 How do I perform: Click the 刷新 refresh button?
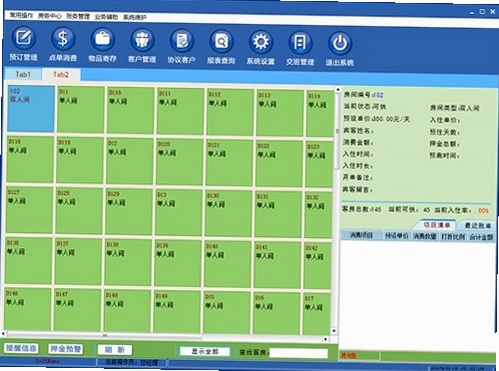[x=115, y=350]
